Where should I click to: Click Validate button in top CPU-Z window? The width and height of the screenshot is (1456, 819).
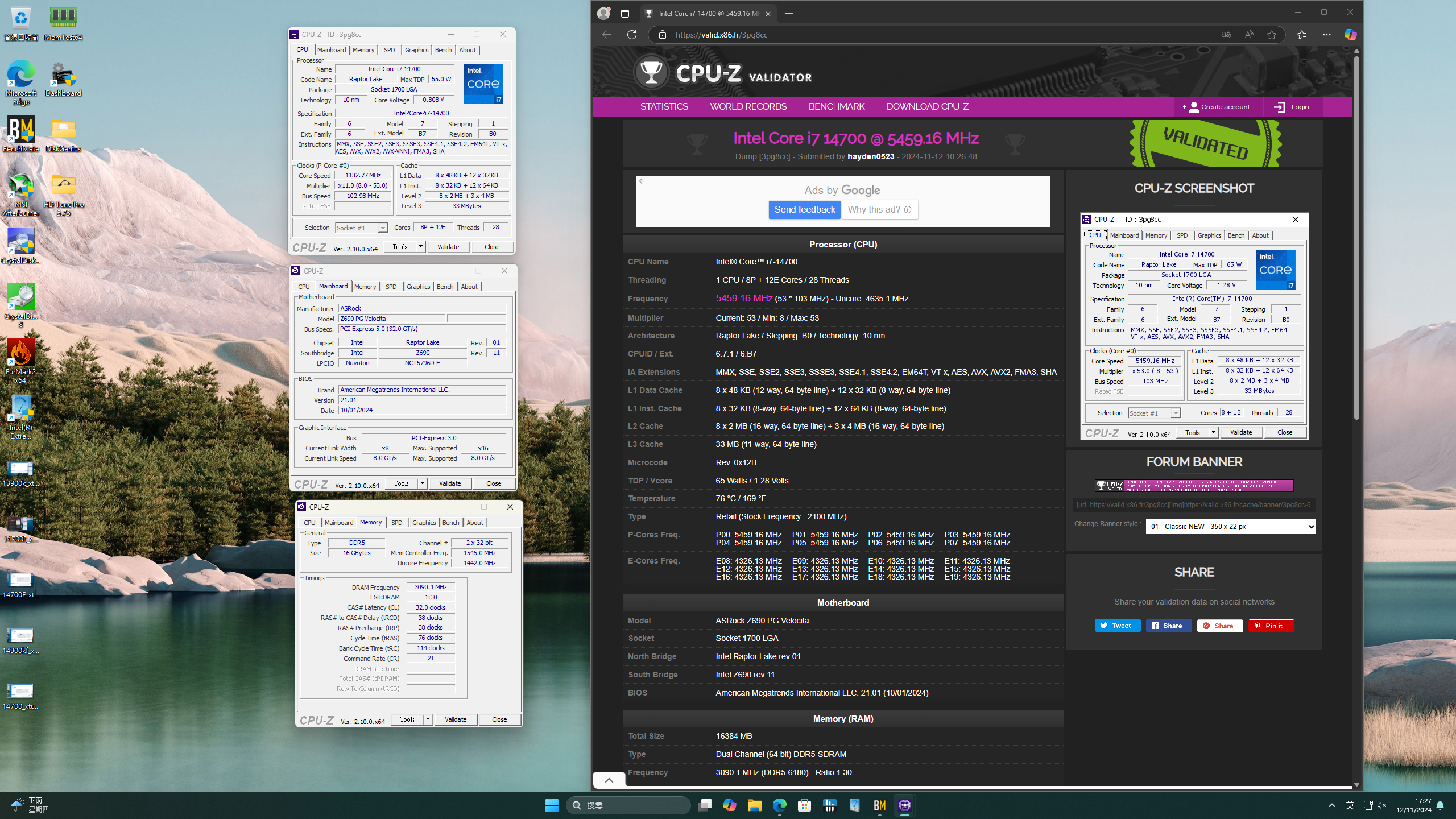(448, 247)
